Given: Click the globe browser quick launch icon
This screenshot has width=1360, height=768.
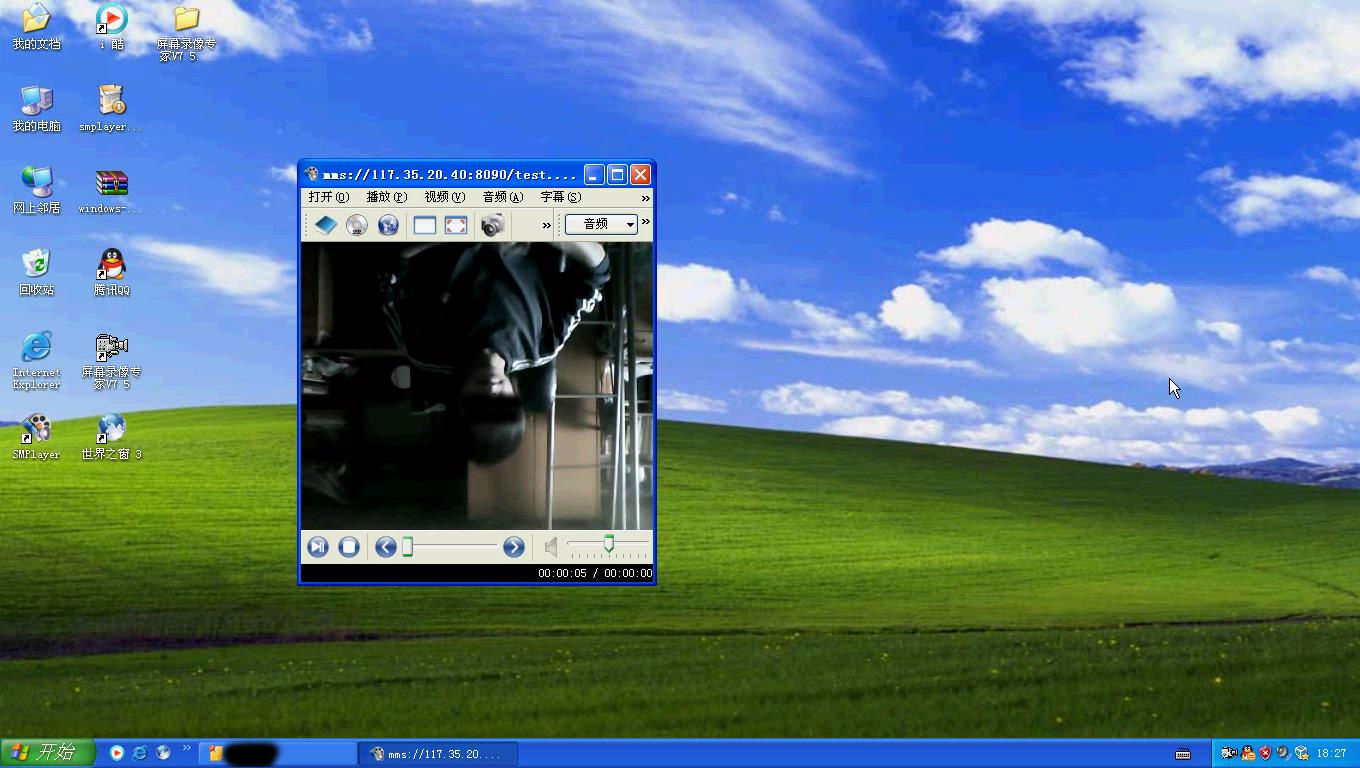Looking at the screenshot, I should coord(163,753).
